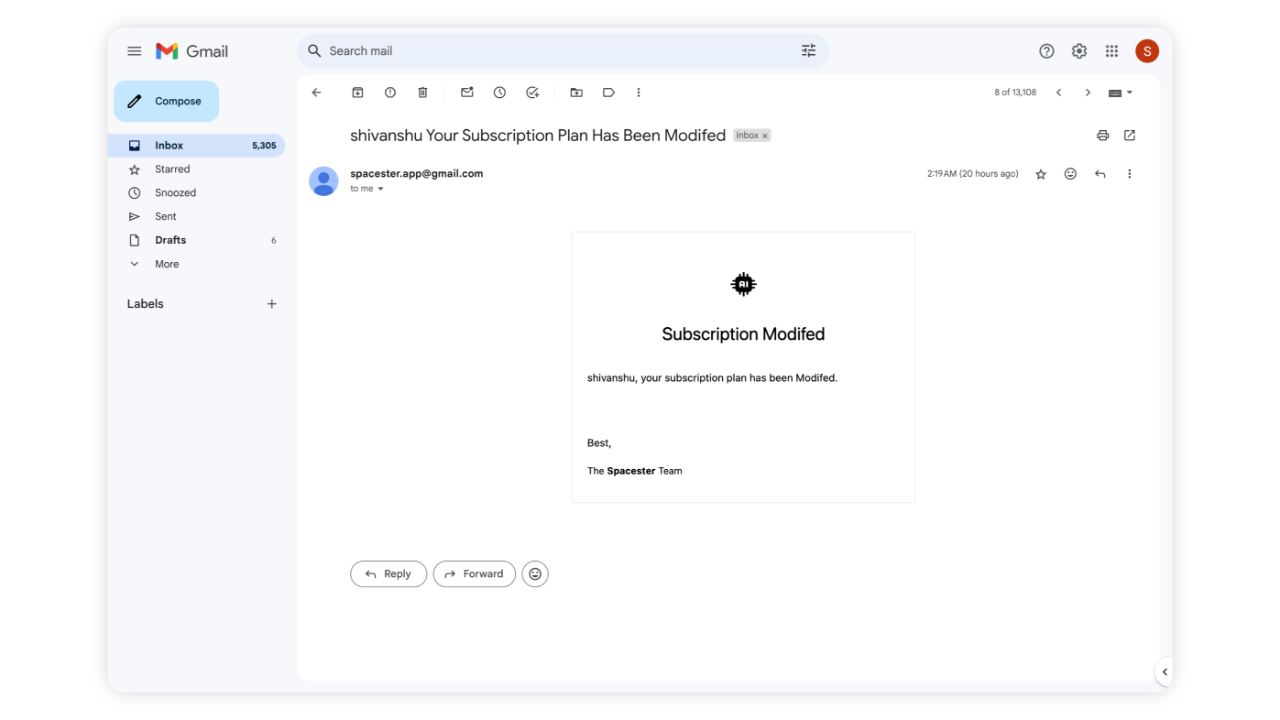Move the email to a folder
1280x720 pixels.
(576, 92)
